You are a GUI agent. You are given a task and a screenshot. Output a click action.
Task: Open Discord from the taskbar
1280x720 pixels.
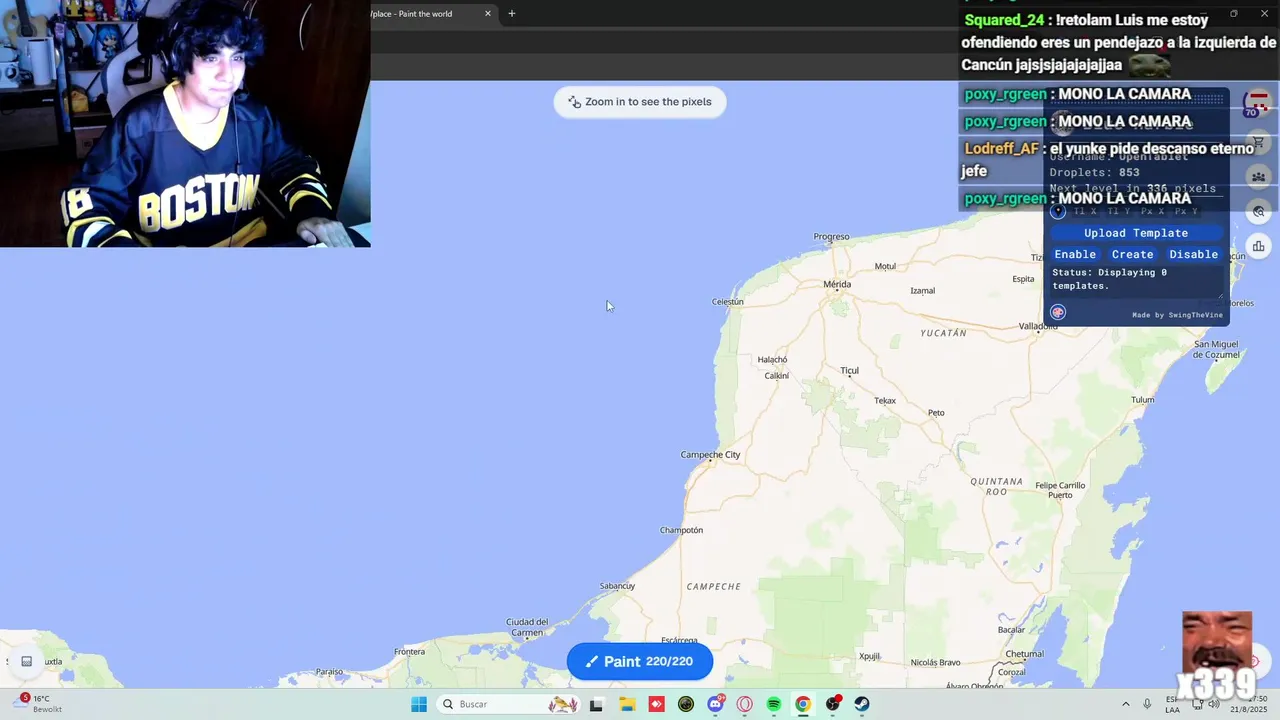(x=715, y=704)
